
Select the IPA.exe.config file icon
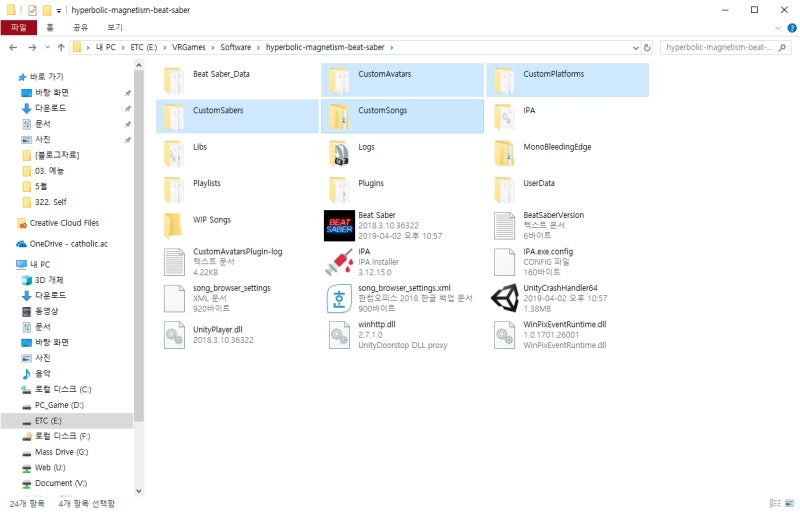(504, 262)
